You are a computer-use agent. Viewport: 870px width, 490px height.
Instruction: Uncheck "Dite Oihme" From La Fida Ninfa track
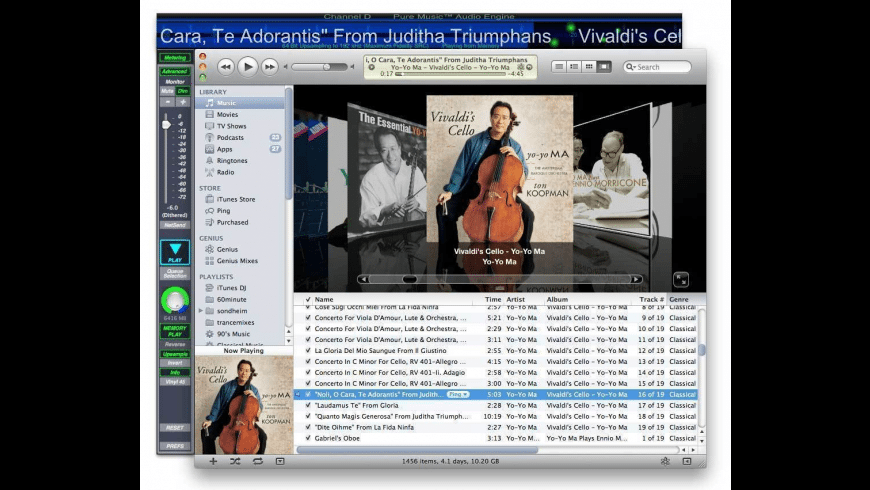[x=308, y=427]
